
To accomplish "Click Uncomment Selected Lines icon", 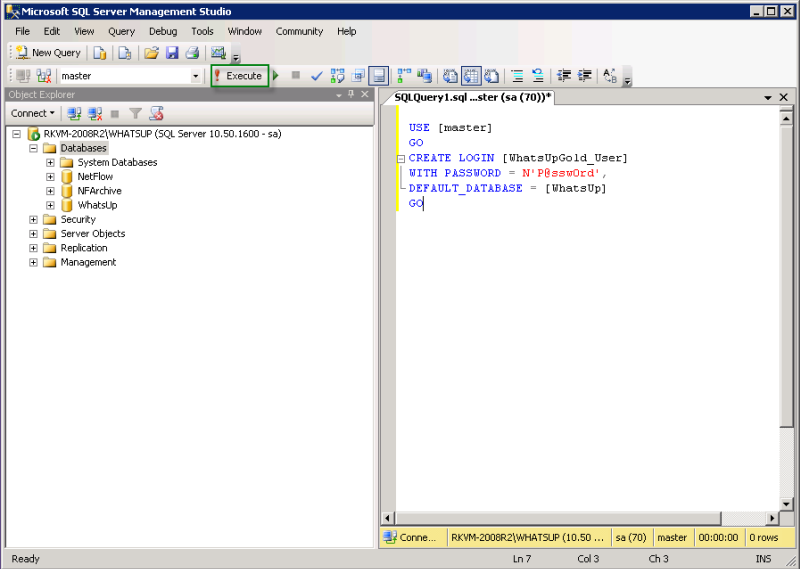I will [x=538, y=76].
